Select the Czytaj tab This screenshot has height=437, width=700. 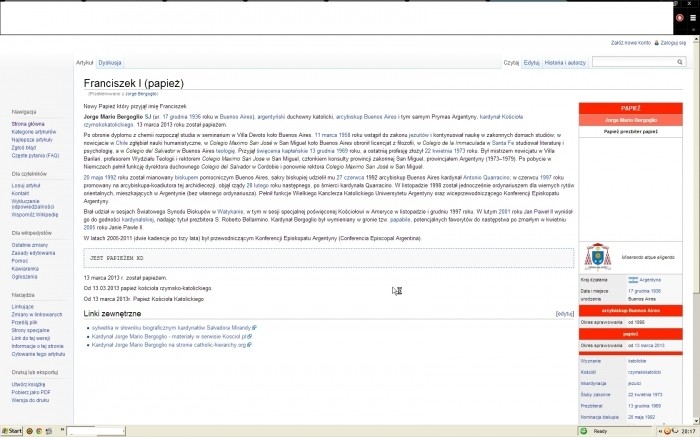[x=511, y=62]
